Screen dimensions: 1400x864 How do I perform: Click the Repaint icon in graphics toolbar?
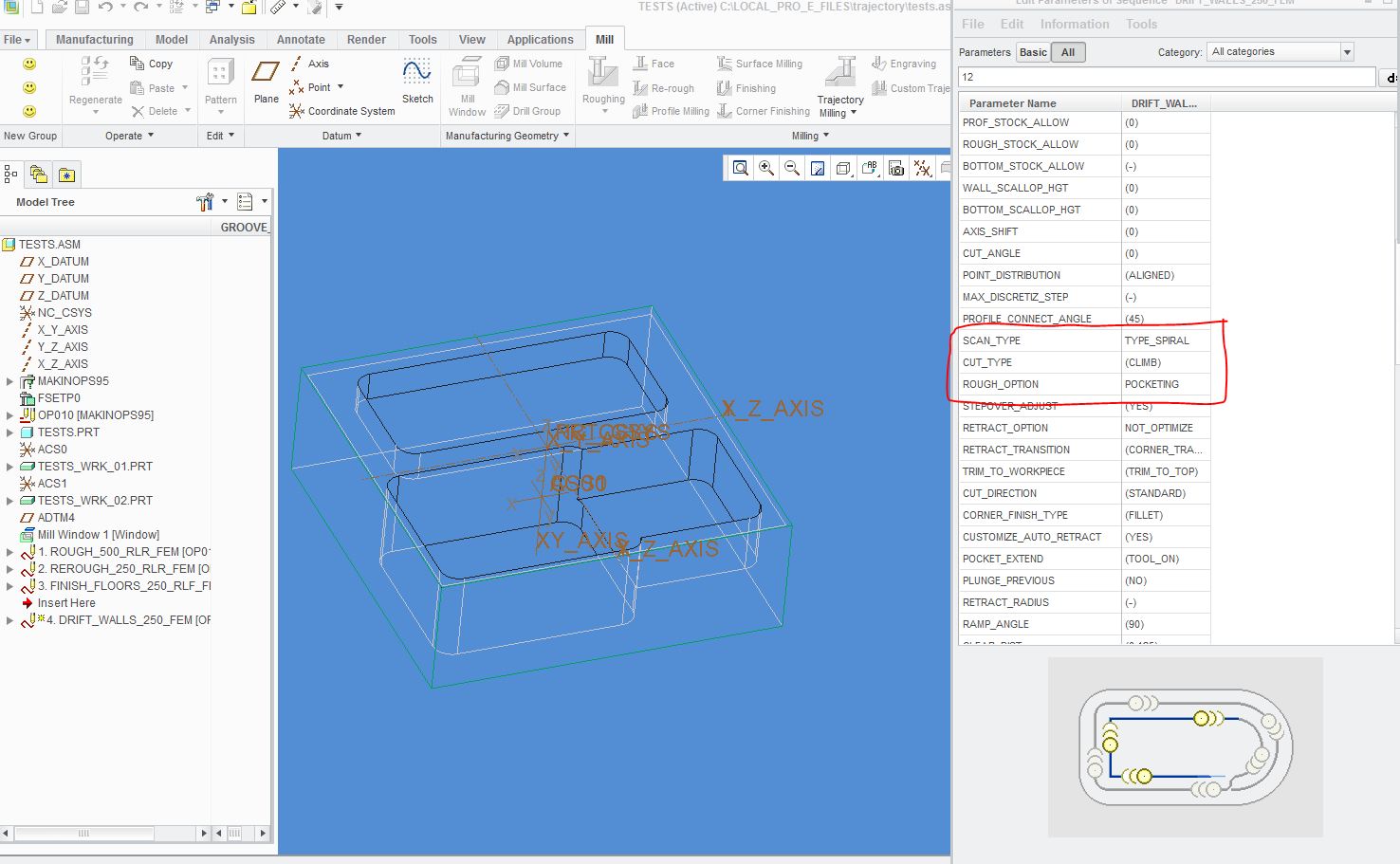tap(818, 169)
